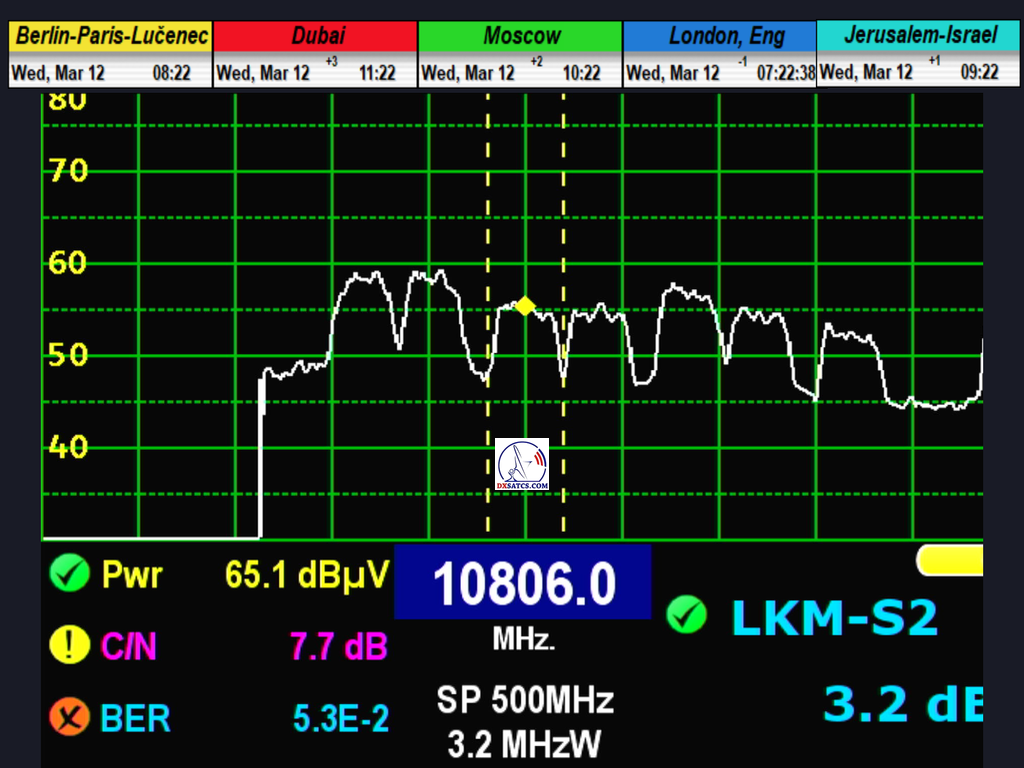
Task: Choose the Jerusalem-Israel clock header
Action: (919, 36)
